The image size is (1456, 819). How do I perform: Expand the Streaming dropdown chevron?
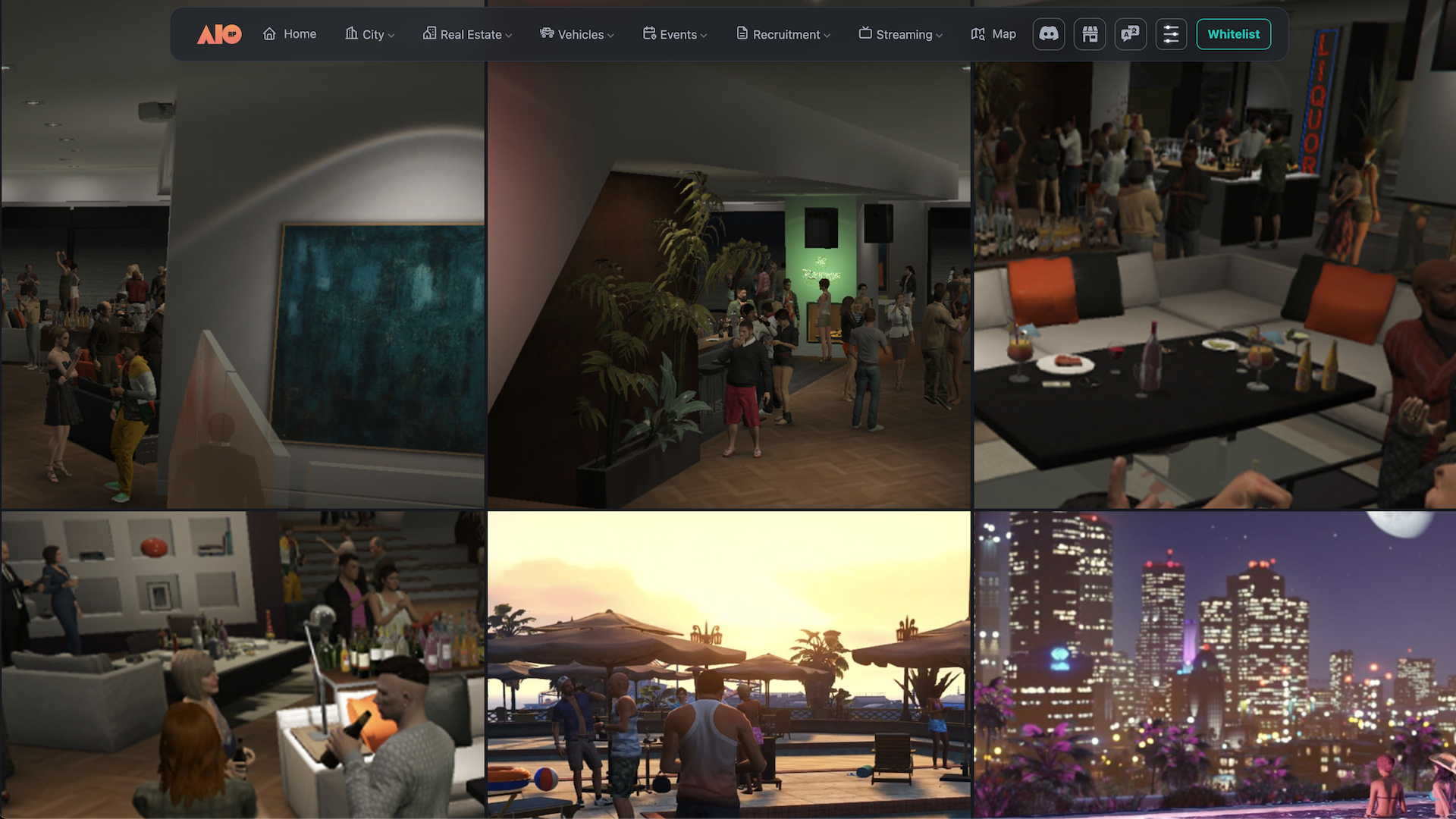939,35
